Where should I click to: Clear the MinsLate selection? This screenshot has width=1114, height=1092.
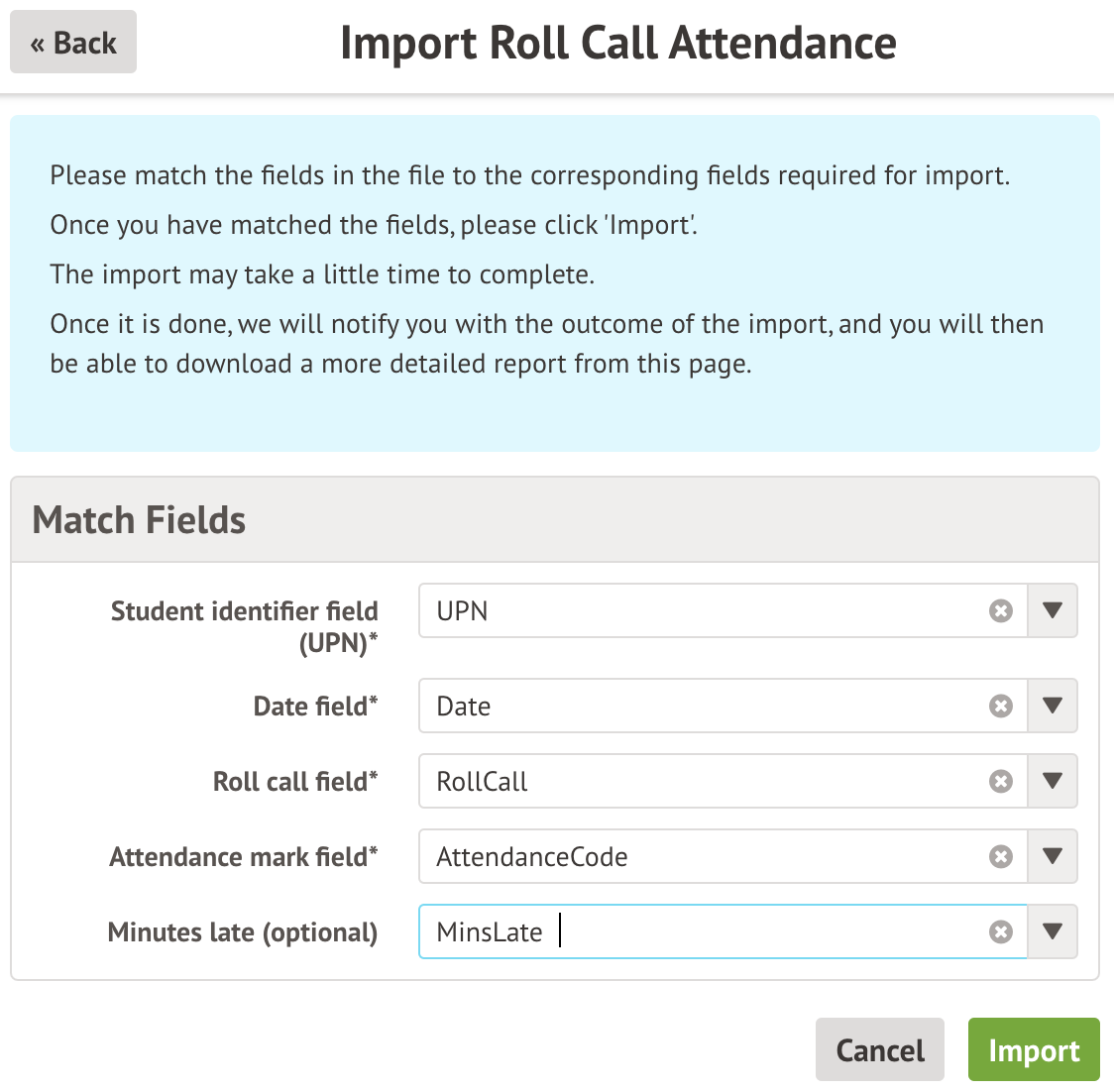[1001, 931]
